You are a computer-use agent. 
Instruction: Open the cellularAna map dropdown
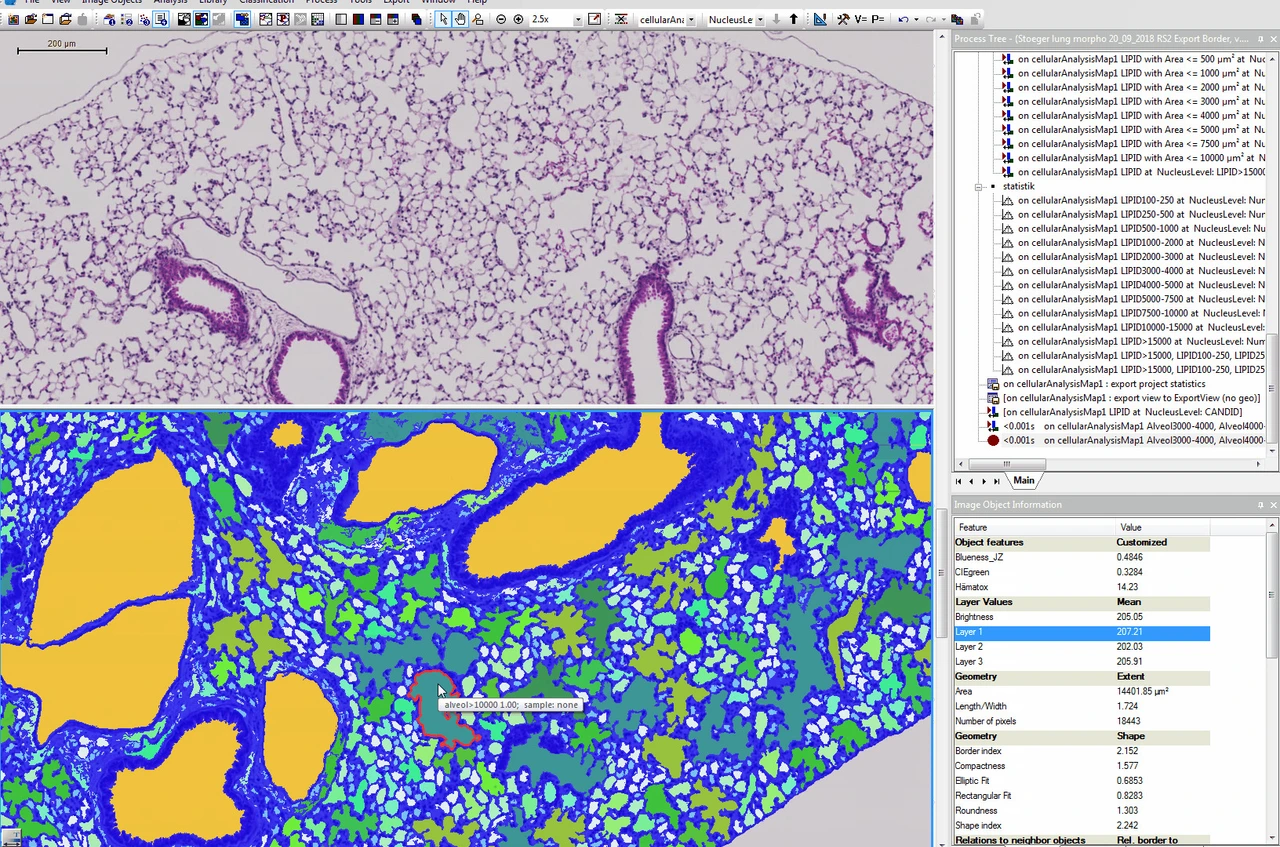[689, 18]
